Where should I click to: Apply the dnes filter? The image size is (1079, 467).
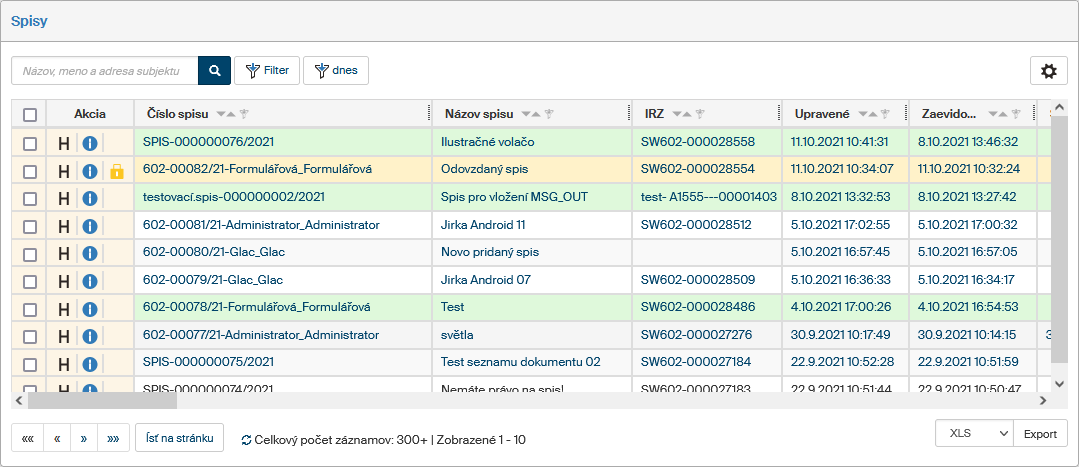336,71
